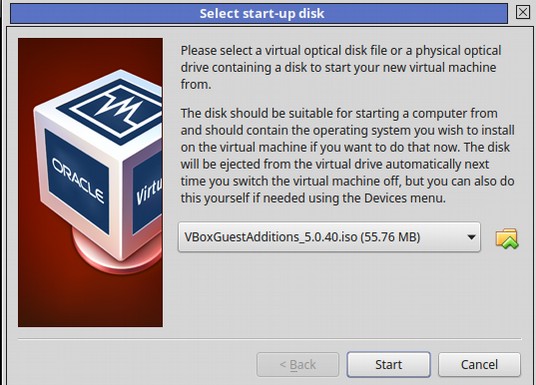Expand the start-up disk dropdown arrow

(471, 237)
